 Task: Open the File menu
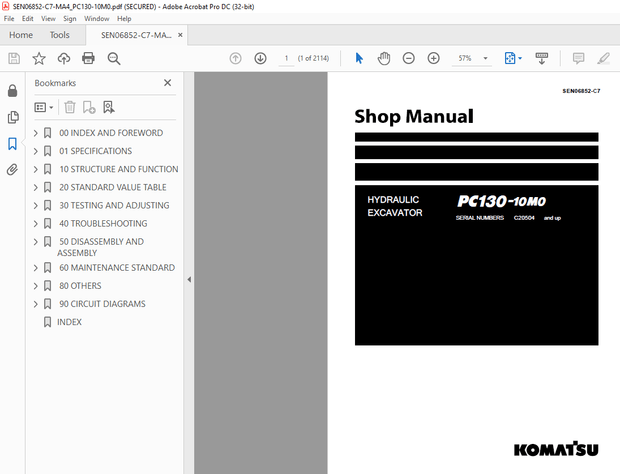pos(9,19)
